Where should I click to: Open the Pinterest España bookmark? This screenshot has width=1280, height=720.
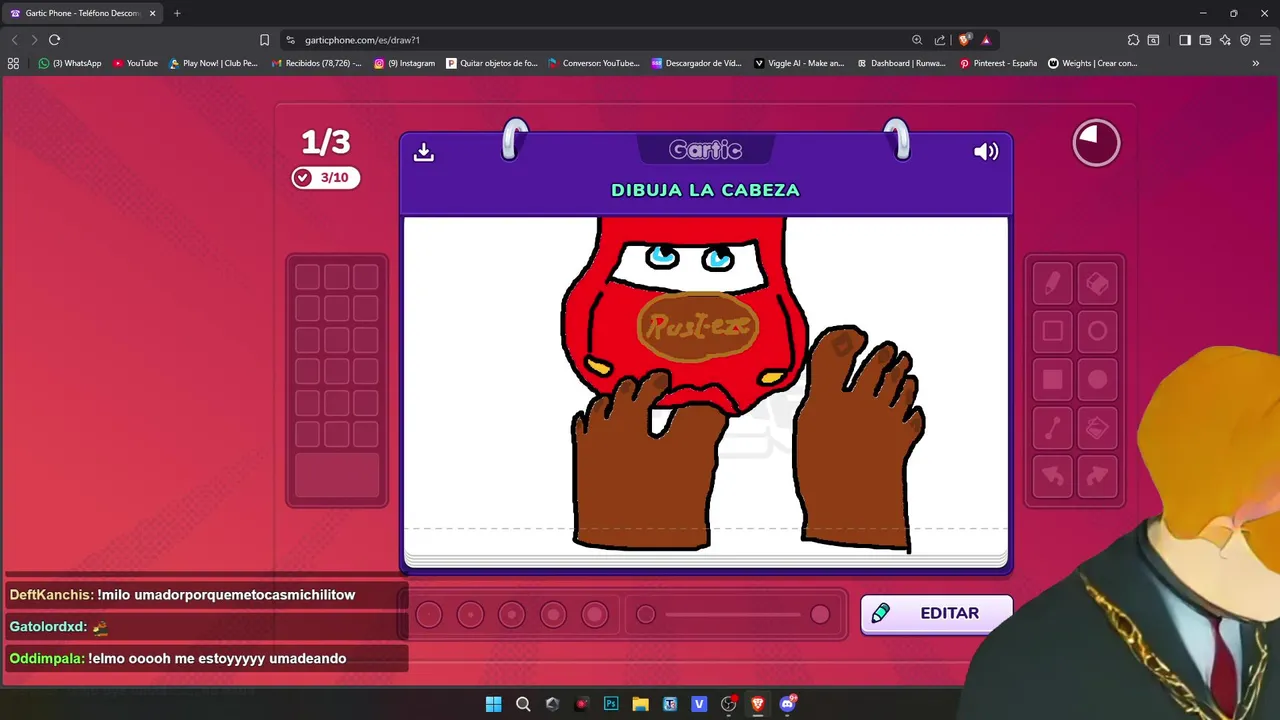[x=998, y=63]
